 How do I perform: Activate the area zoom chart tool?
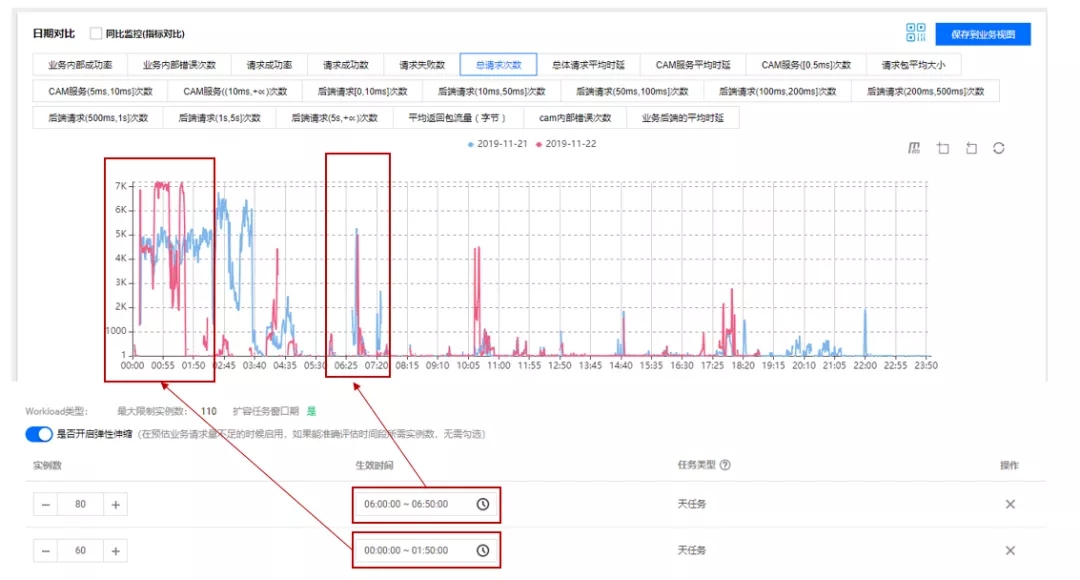[x=943, y=148]
